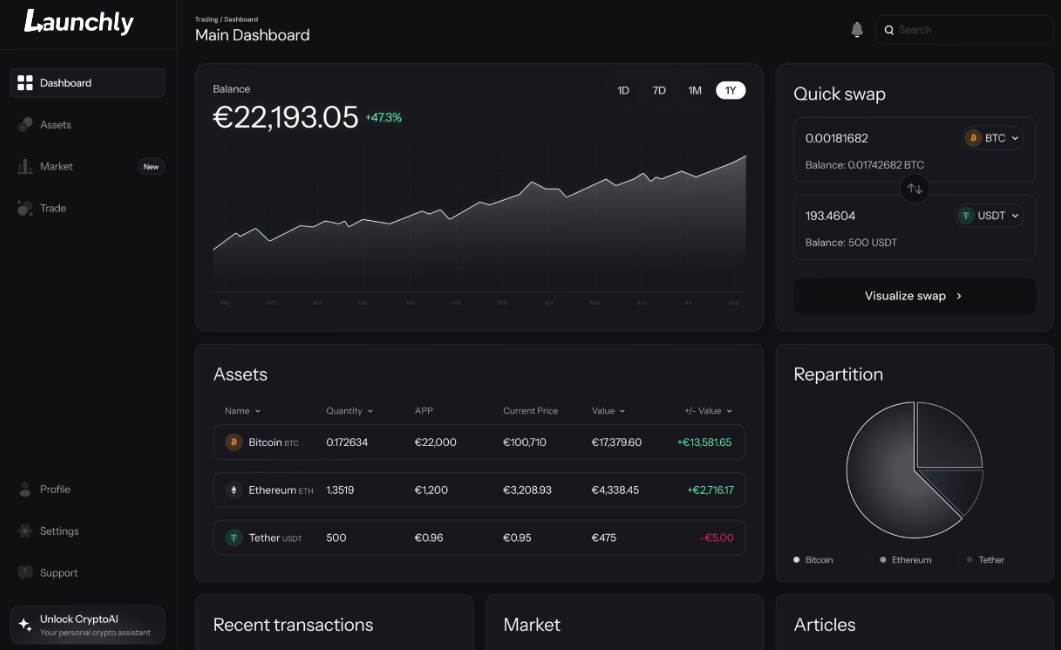Open Dashboard via its grid icon
Screen dimensions: 1061x650
[25, 83]
